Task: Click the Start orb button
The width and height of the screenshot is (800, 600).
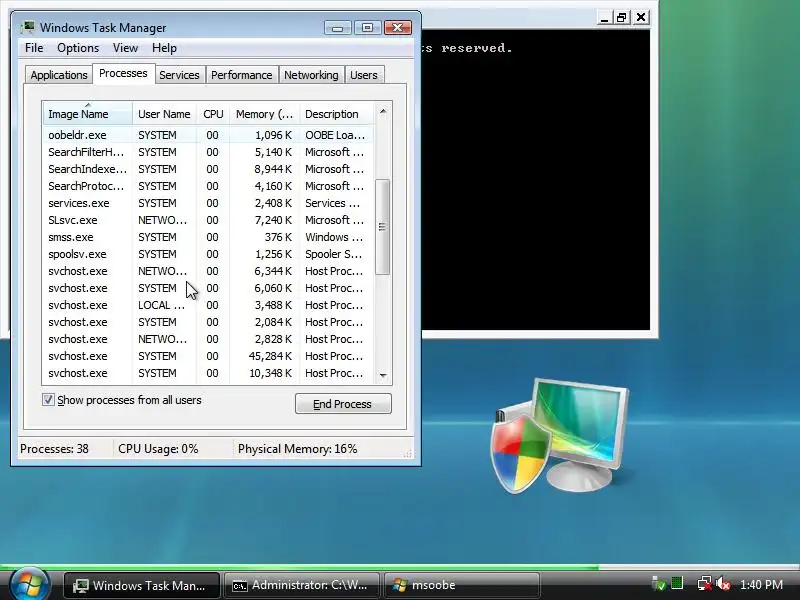Action: tap(30, 584)
